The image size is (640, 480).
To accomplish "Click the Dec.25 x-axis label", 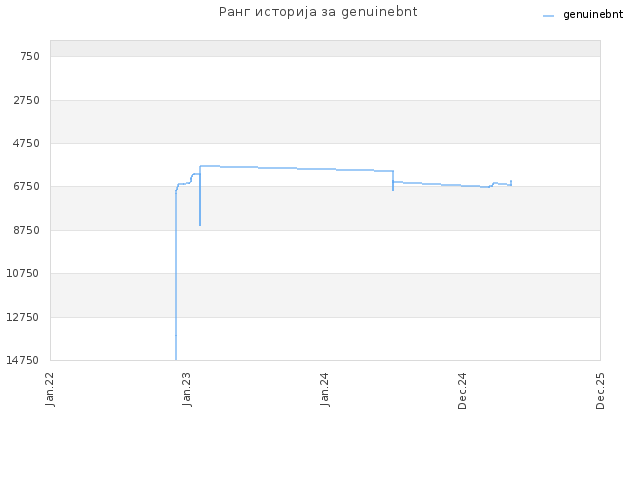I will click(x=600, y=391).
